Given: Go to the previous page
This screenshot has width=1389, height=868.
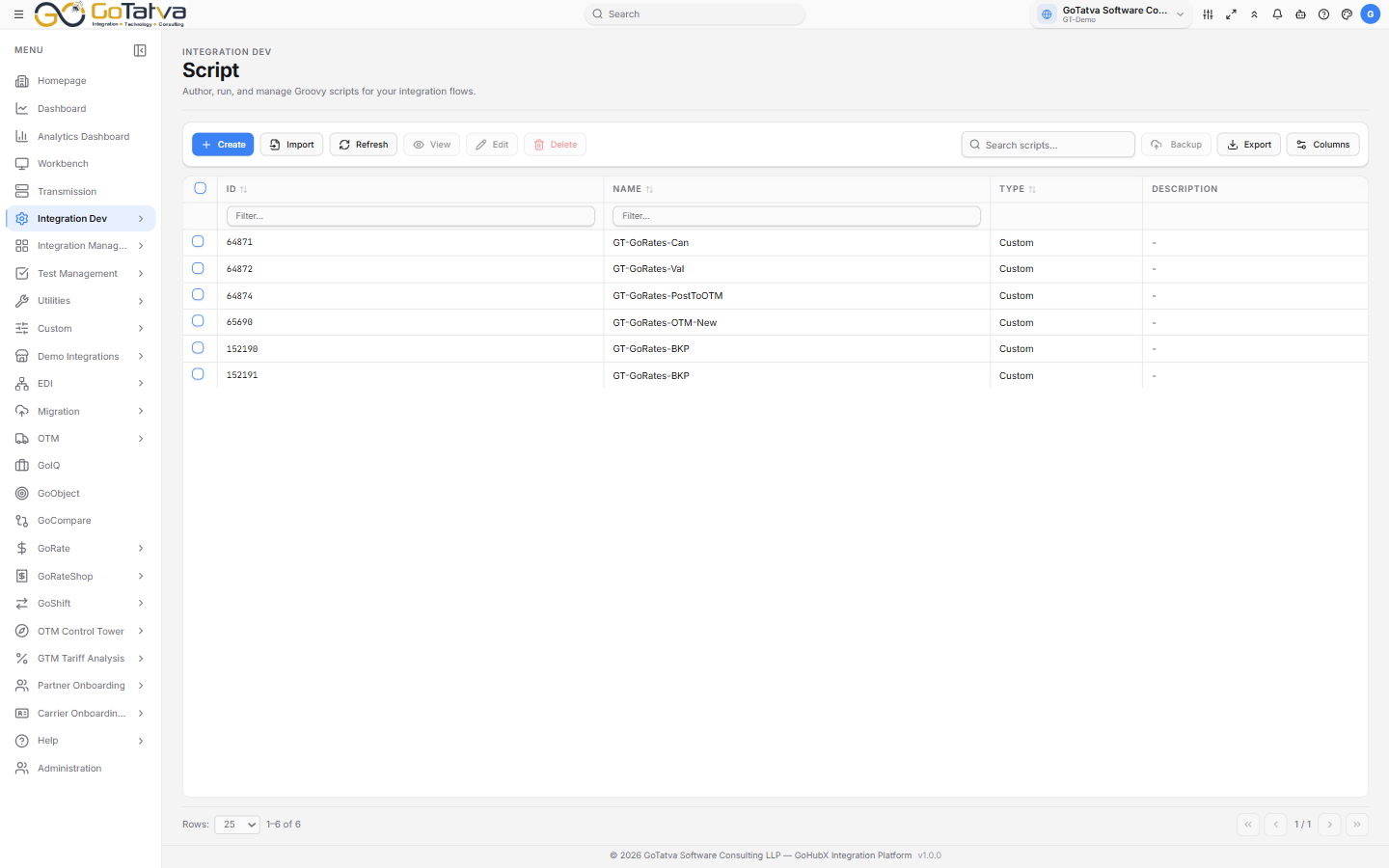Looking at the screenshot, I should (1275, 825).
